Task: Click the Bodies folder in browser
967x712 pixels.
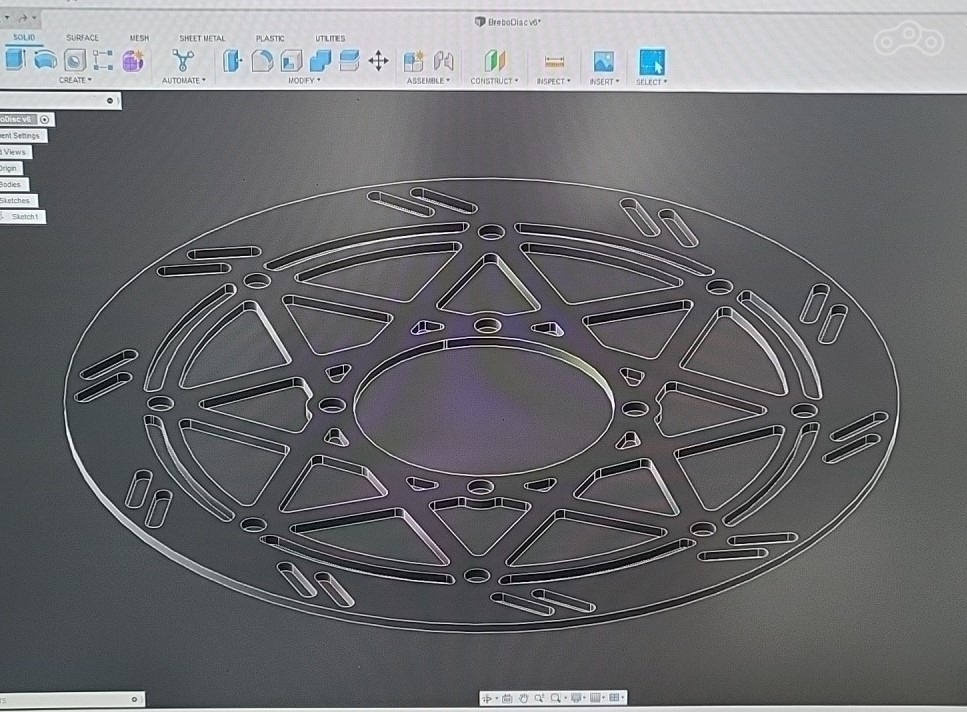Action: click(10, 185)
